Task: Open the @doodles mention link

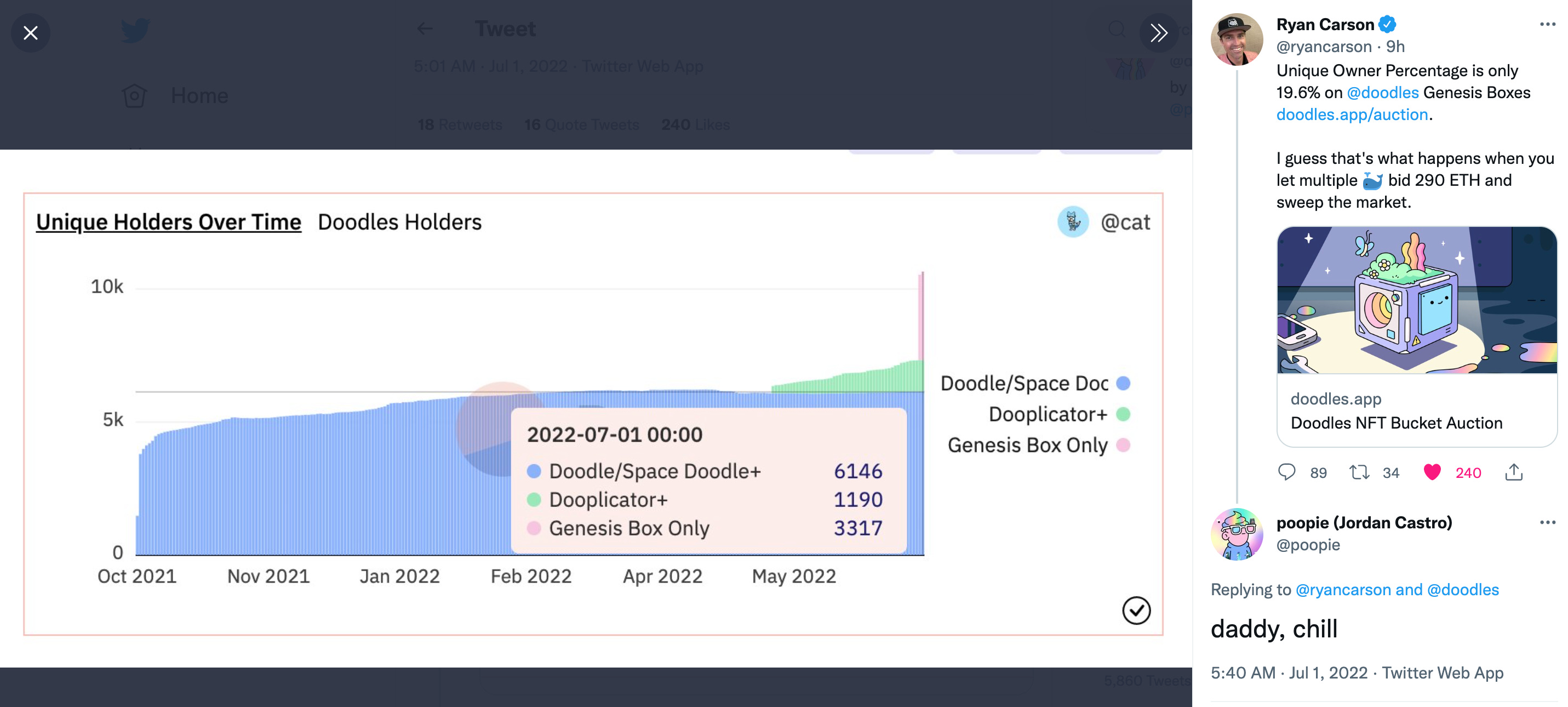Action: (1382, 93)
